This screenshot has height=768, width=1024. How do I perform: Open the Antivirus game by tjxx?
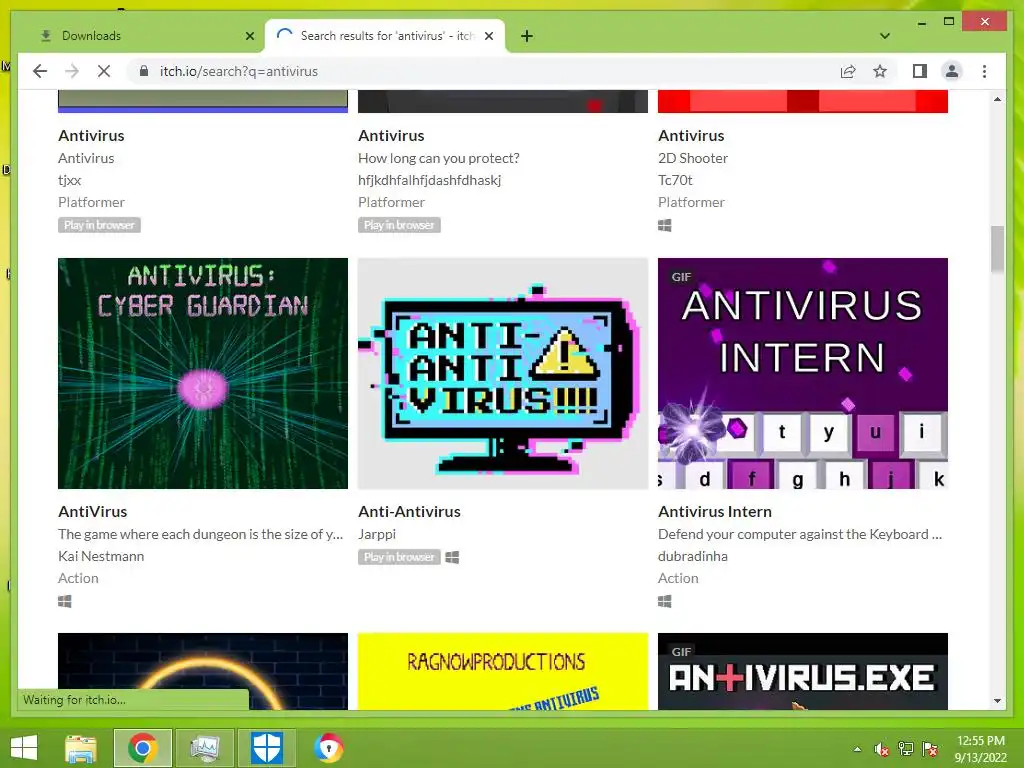91,135
